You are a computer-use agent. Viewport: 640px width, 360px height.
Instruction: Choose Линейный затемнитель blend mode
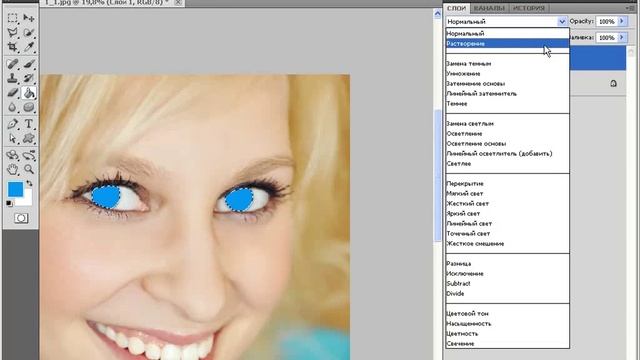[x=507, y=93]
